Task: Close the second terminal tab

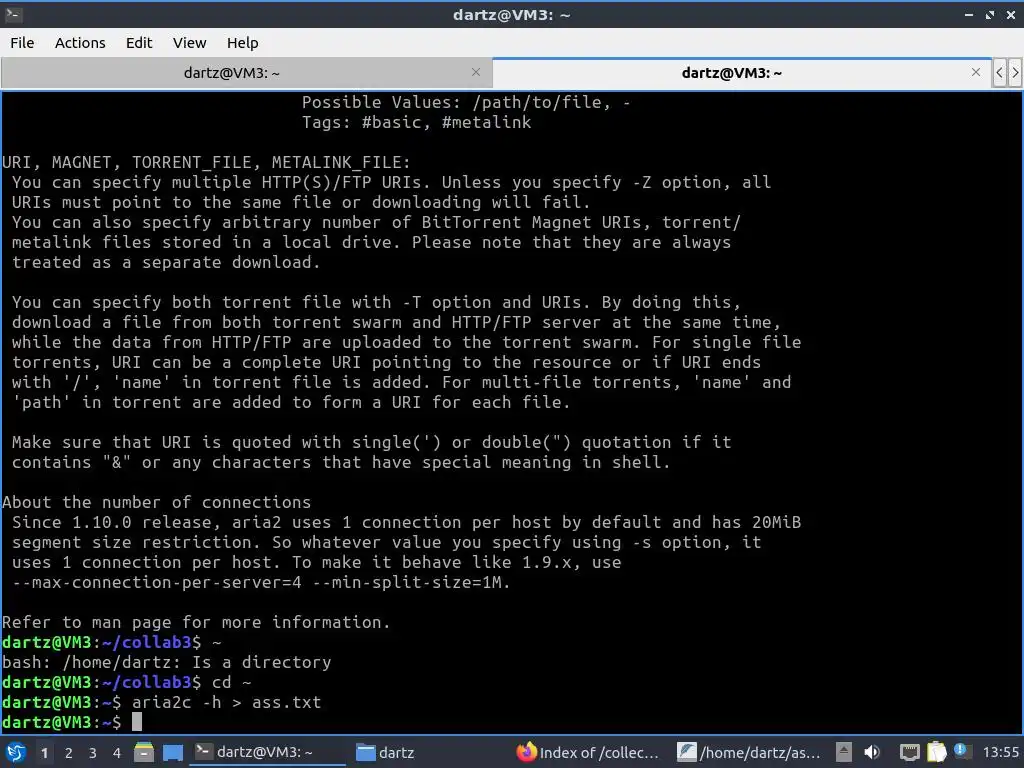Action: tap(976, 72)
